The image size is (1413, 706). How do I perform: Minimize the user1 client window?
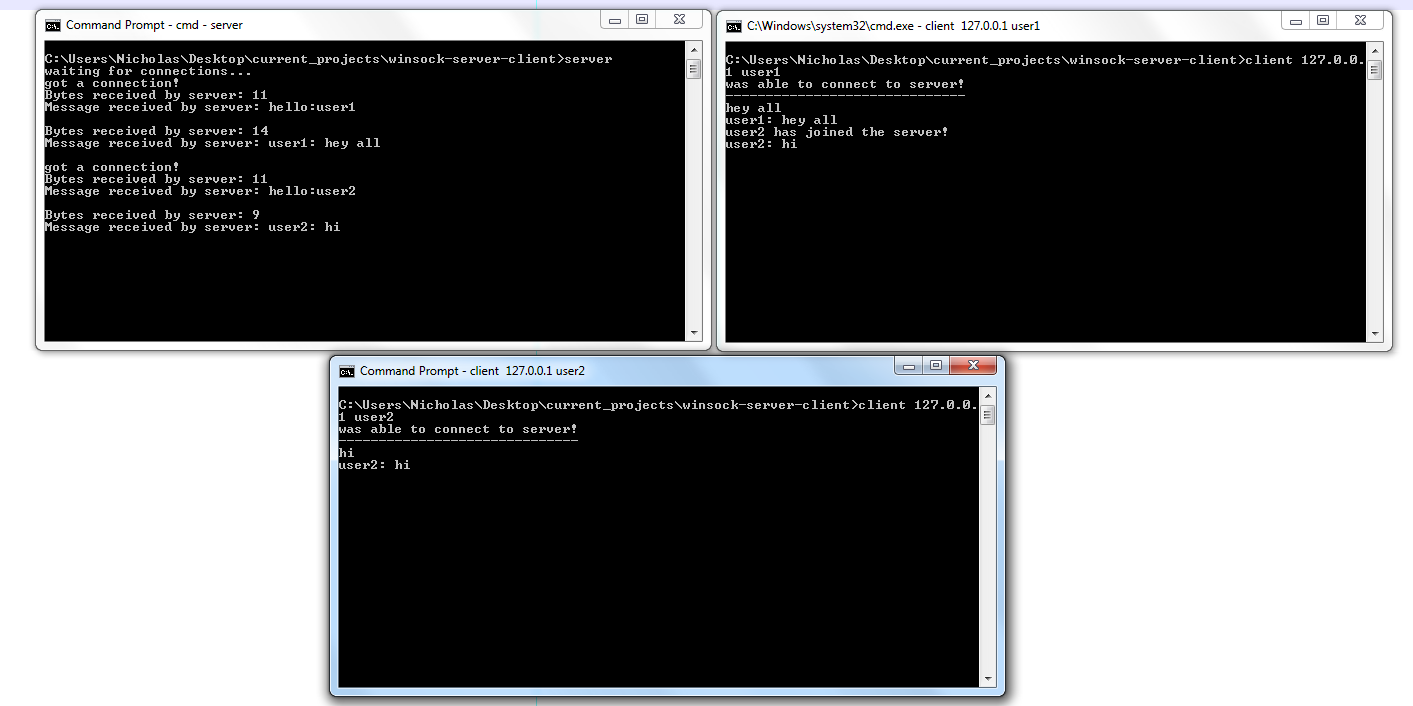click(1296, 20)
